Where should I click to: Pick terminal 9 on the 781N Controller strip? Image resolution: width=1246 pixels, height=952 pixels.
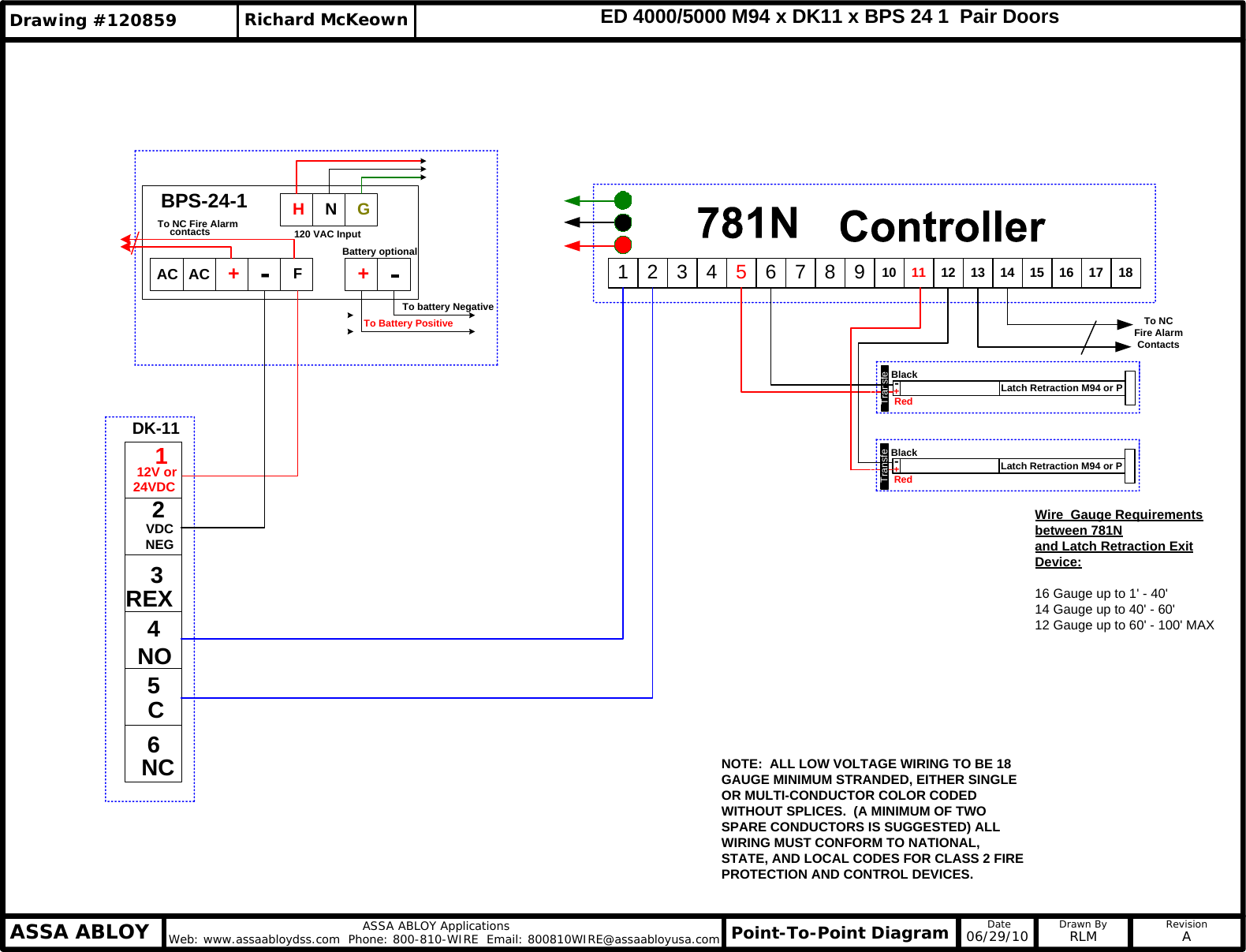click(x=860, y=273)
